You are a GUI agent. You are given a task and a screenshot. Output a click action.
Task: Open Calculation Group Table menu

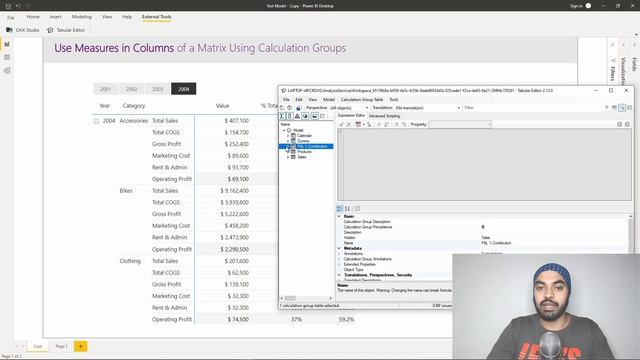pos(362,100)
